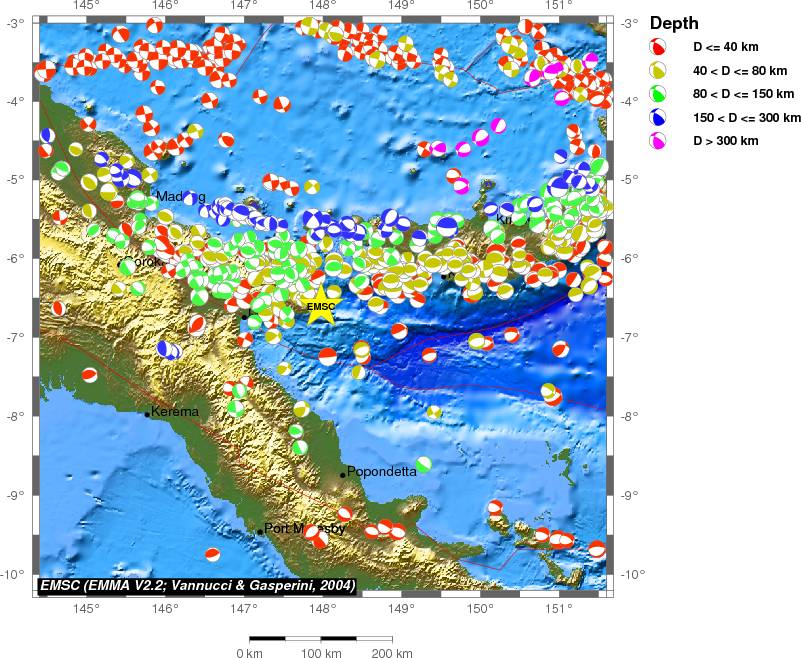Screen dimensions: 801x658
Task: Select the green beachball right of Popondetta
Action: point(424,464)
